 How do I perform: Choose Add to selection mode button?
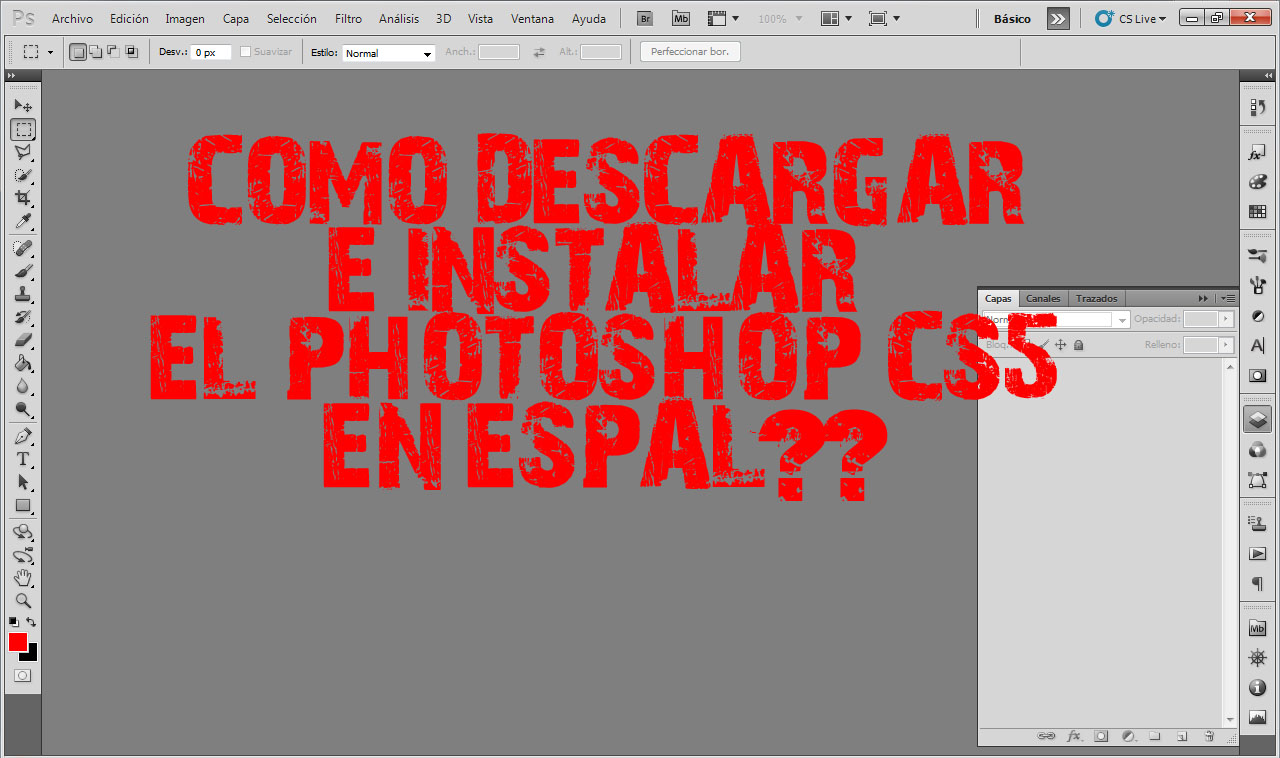coord(96,52)
